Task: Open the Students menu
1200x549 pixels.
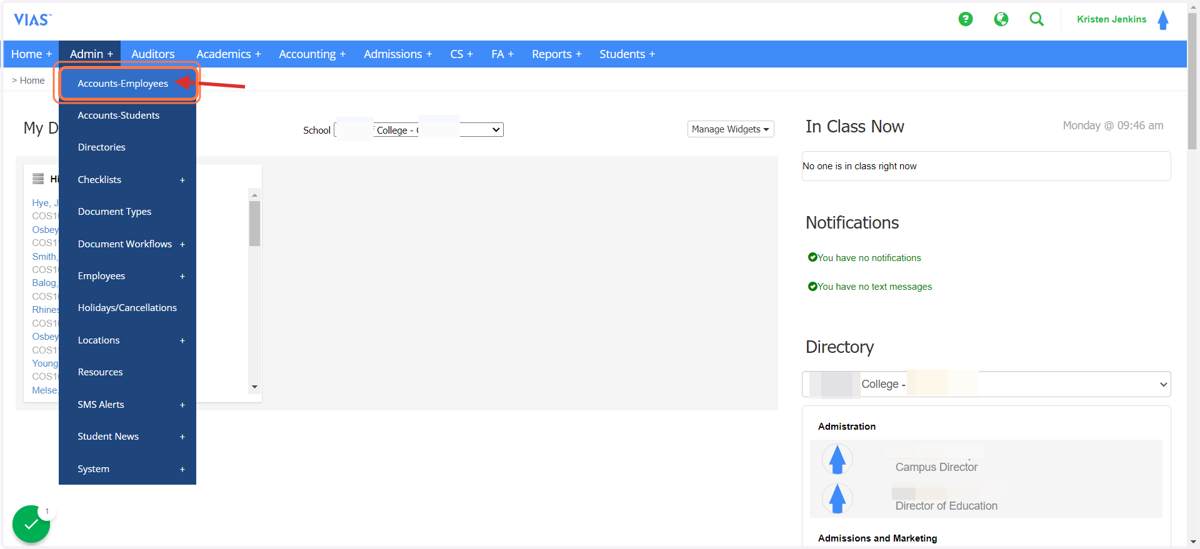Action: pyautogui.click(x=627, y=54)
